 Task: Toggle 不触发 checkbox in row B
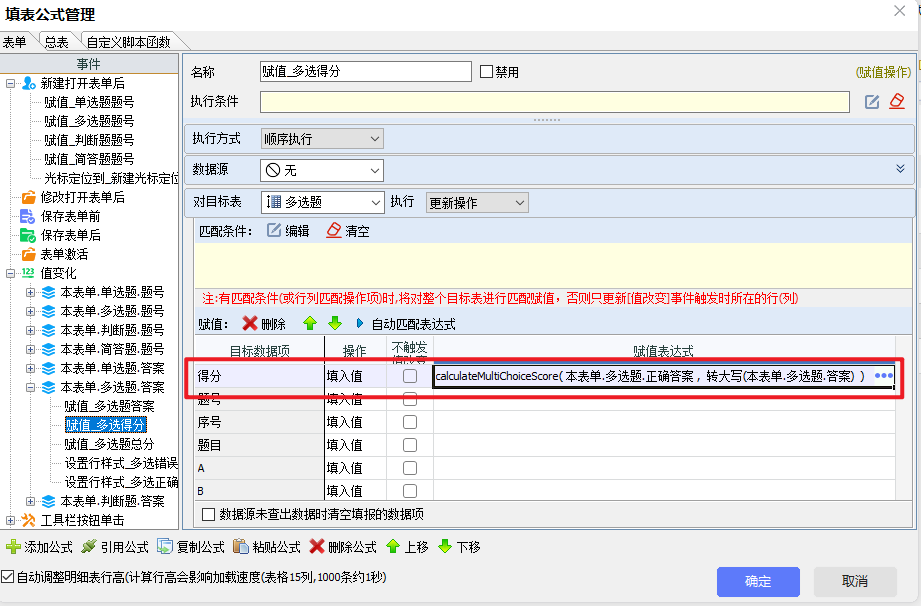tap(410, 491)
